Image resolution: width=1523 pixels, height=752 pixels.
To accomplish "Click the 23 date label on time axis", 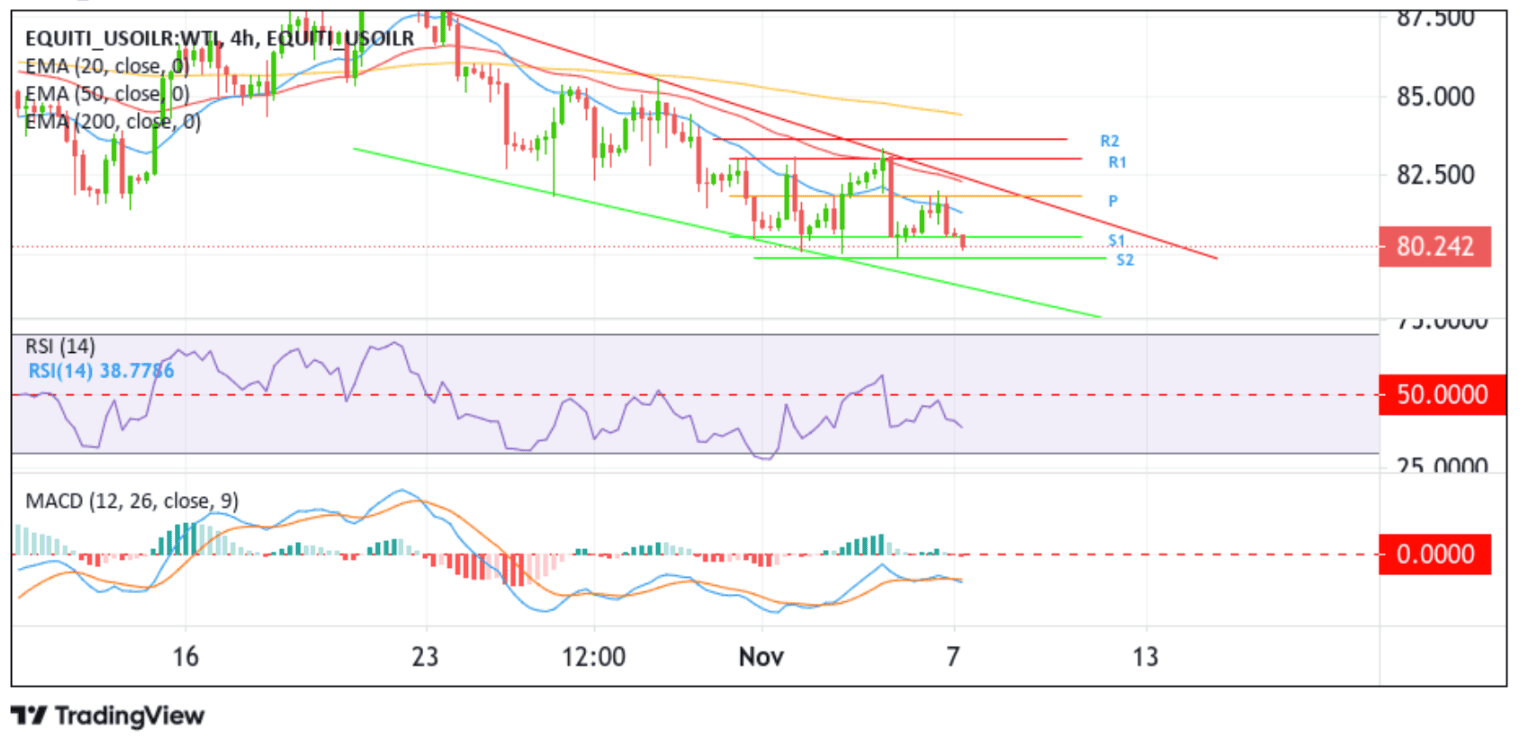I will 426,657.
